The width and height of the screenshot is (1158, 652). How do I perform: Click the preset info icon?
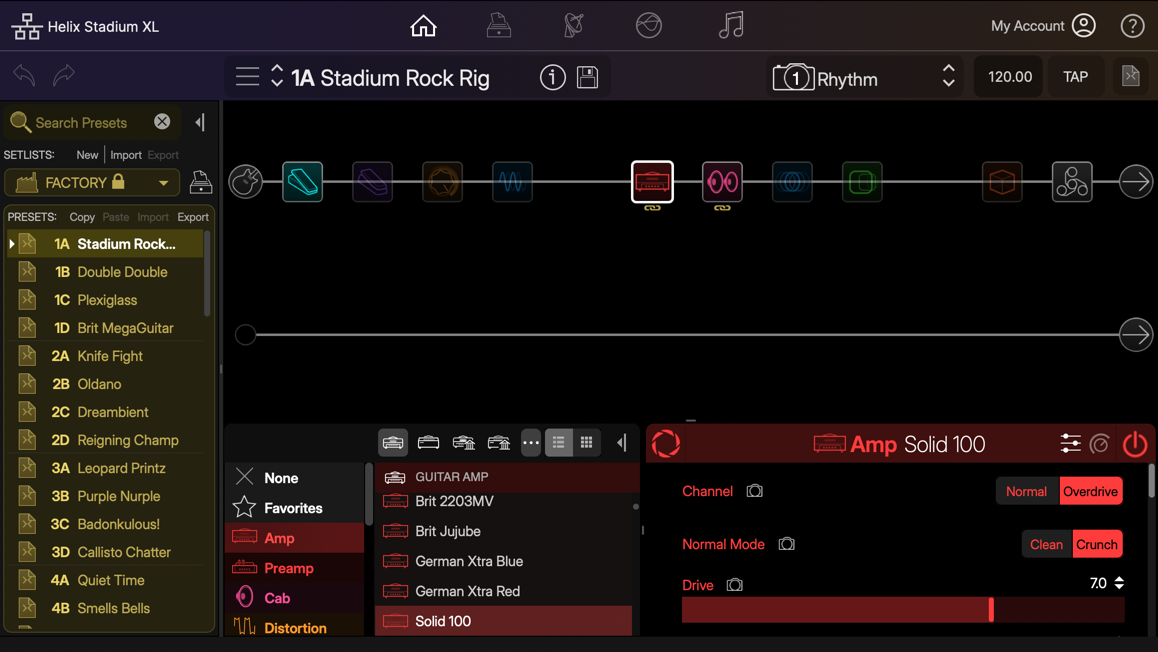[x=552, y=77]
